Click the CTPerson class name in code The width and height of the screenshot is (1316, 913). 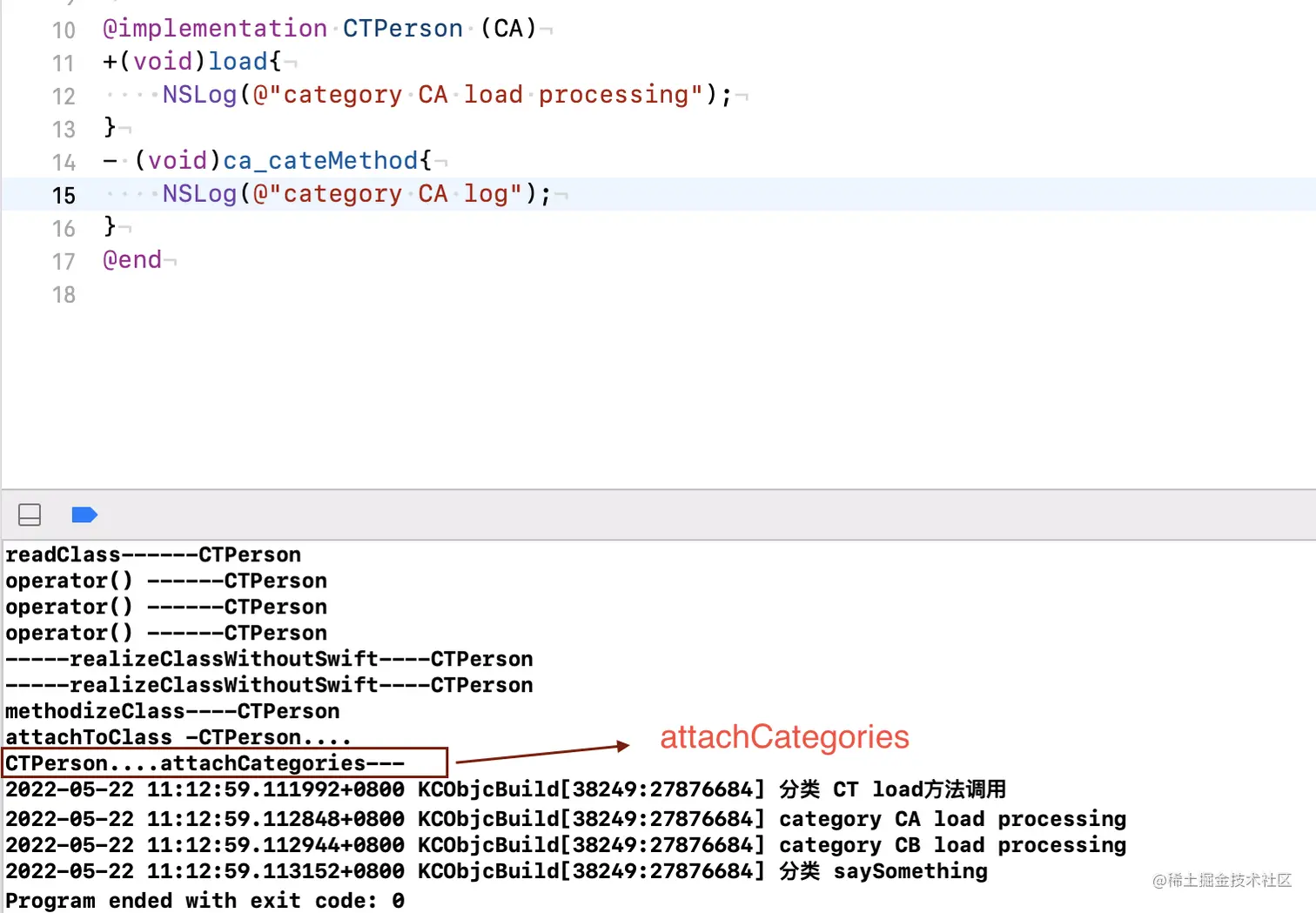tap(403, 29)
